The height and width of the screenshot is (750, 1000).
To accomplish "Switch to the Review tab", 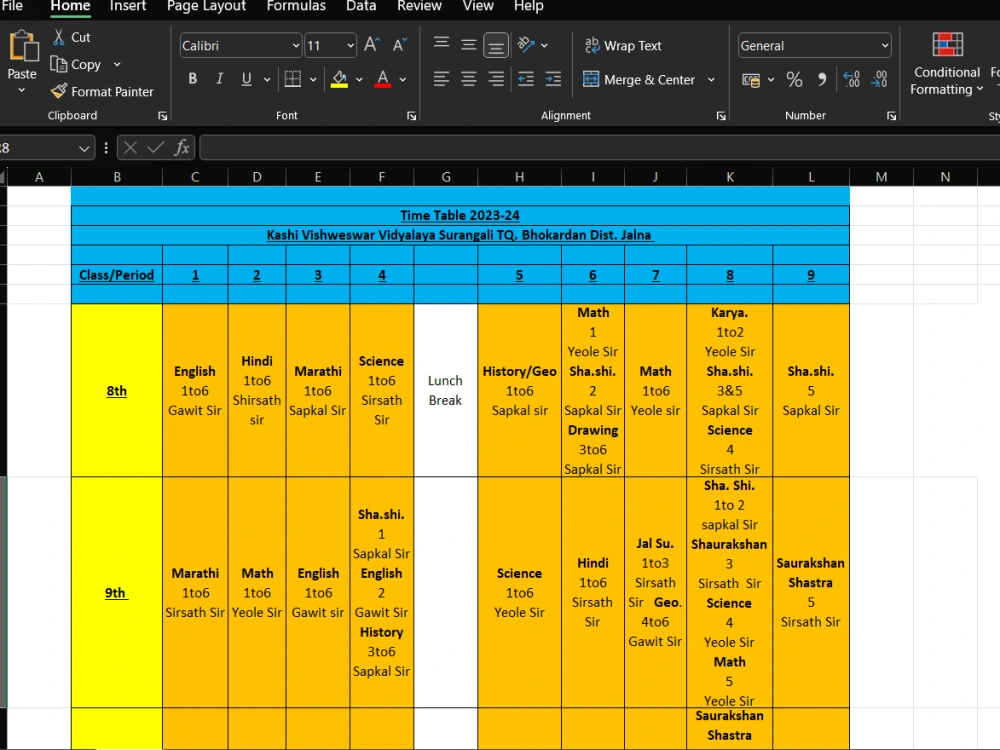I will (x=419, y=6).
